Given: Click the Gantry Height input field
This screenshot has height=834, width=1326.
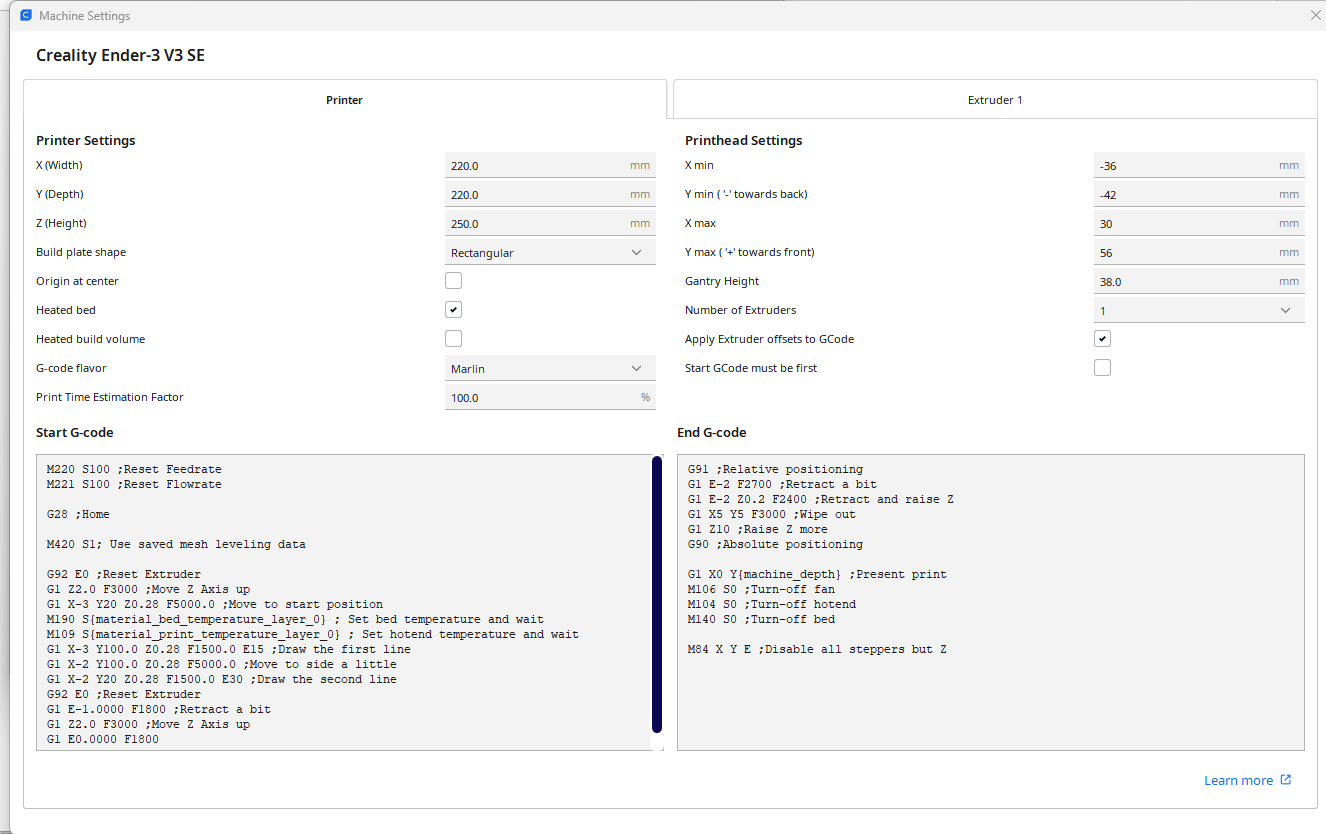Looking at the screenshot, I should pos(1199,282).
